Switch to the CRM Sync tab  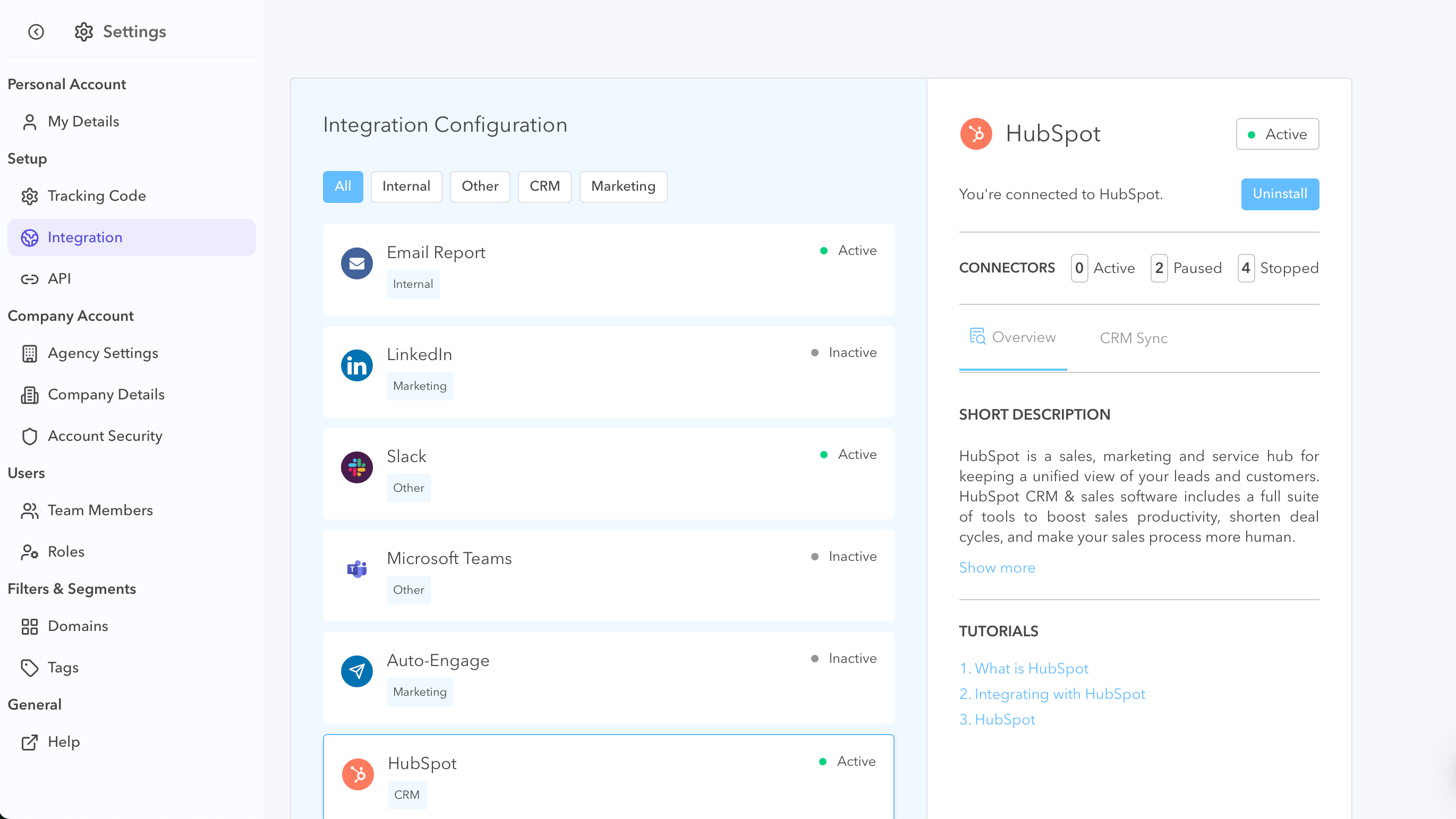tap(1133, 337)
